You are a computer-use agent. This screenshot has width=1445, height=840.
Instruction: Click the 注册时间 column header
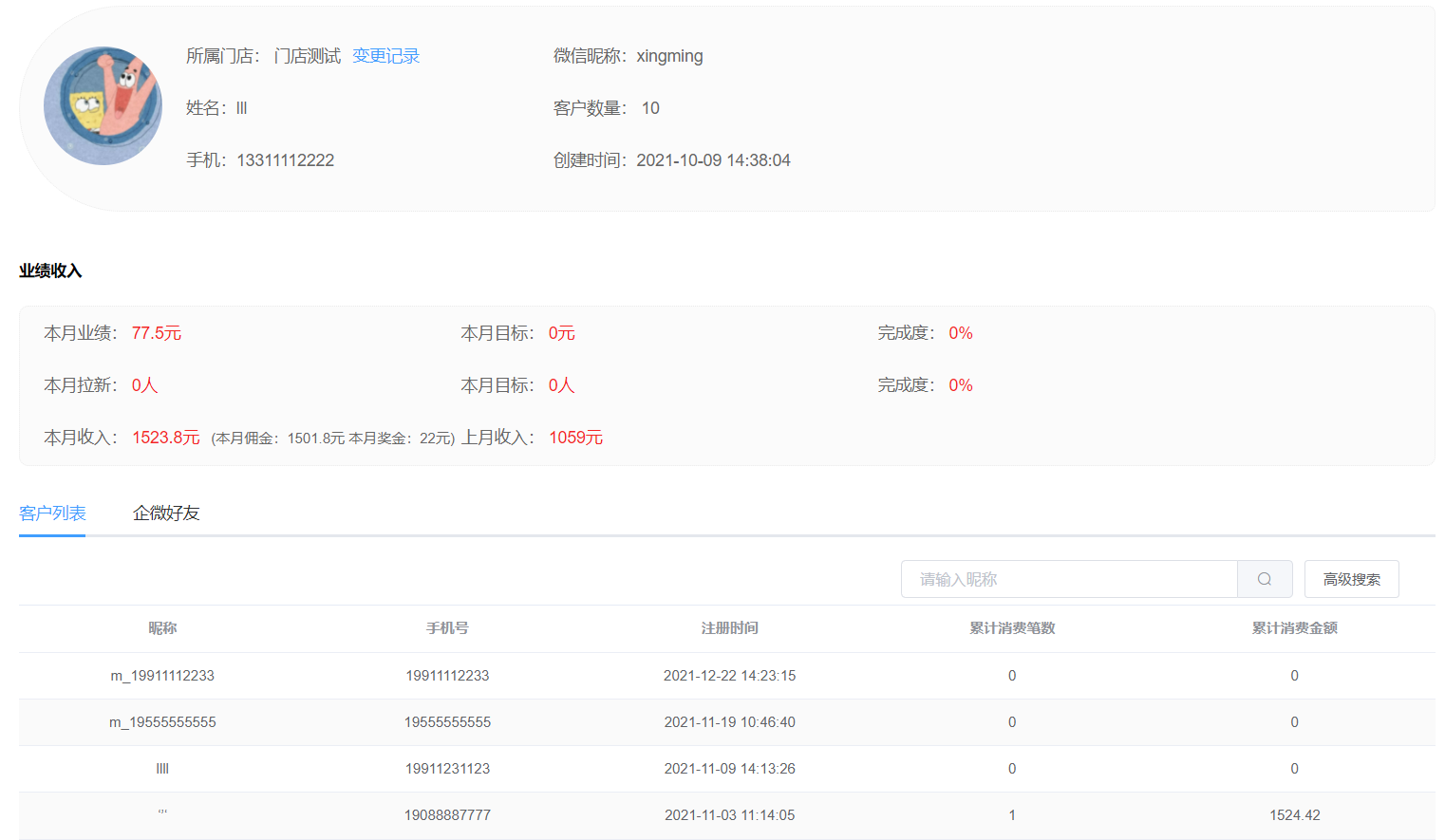click(x=729, y=628)
